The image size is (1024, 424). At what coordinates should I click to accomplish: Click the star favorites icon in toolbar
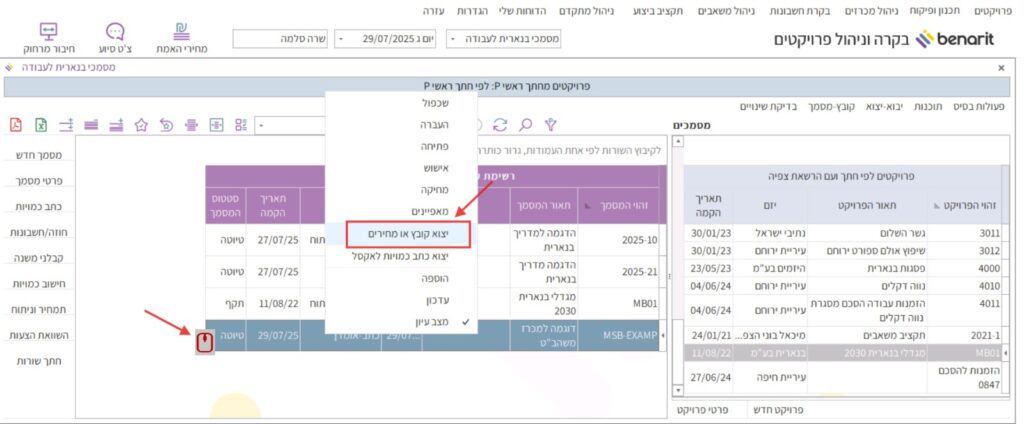coord(141,125)
